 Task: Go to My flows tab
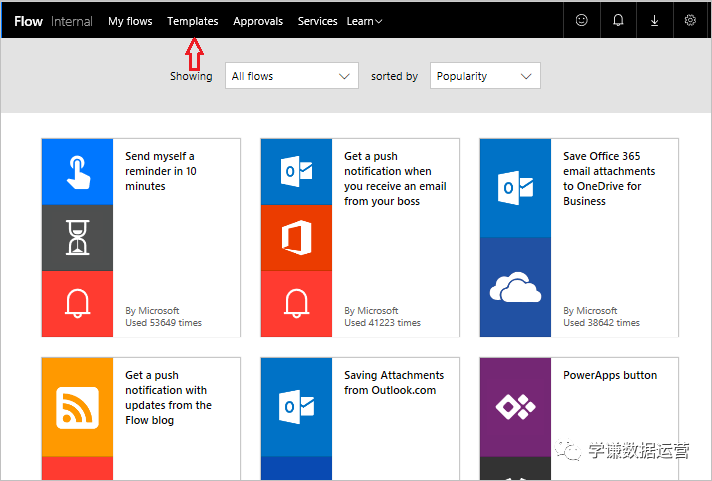pos(130,21)
